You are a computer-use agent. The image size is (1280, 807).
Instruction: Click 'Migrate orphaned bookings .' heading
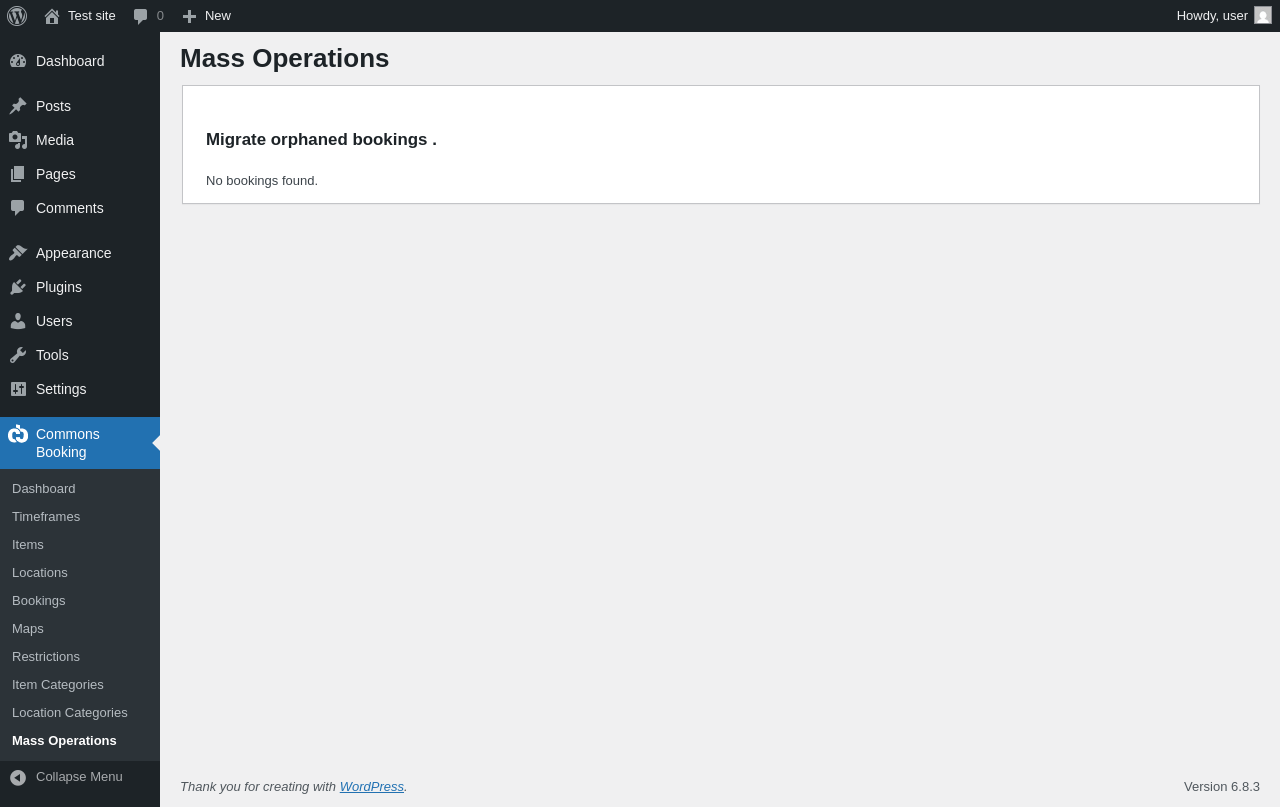(x=321, y=140)
